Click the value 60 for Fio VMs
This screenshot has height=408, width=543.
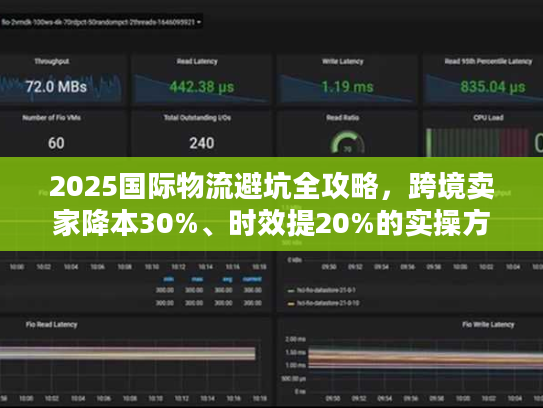click(56, 143)
